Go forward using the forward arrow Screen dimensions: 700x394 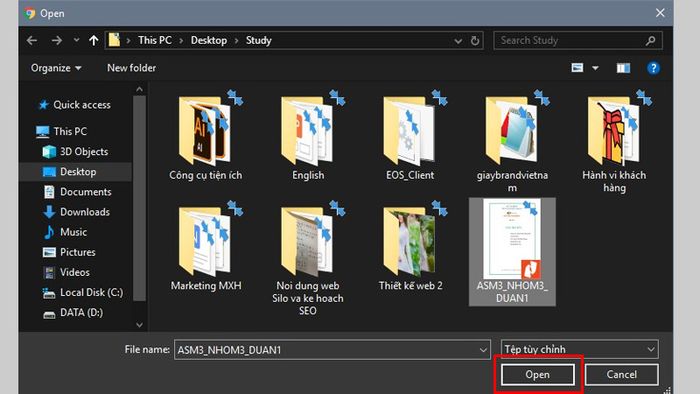(57, 41)
